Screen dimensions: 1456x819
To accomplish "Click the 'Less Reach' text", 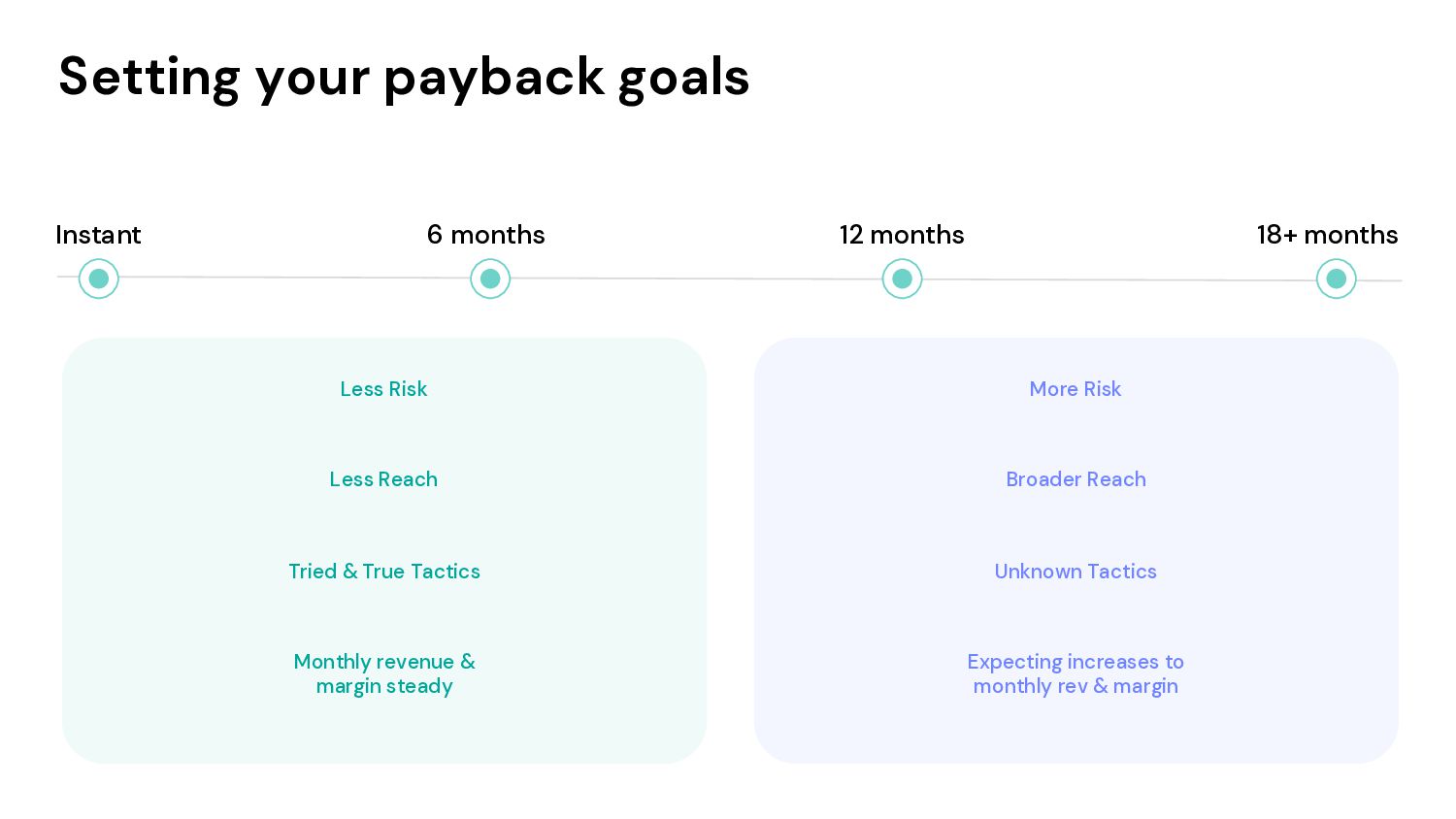I will tap(383, 479).
